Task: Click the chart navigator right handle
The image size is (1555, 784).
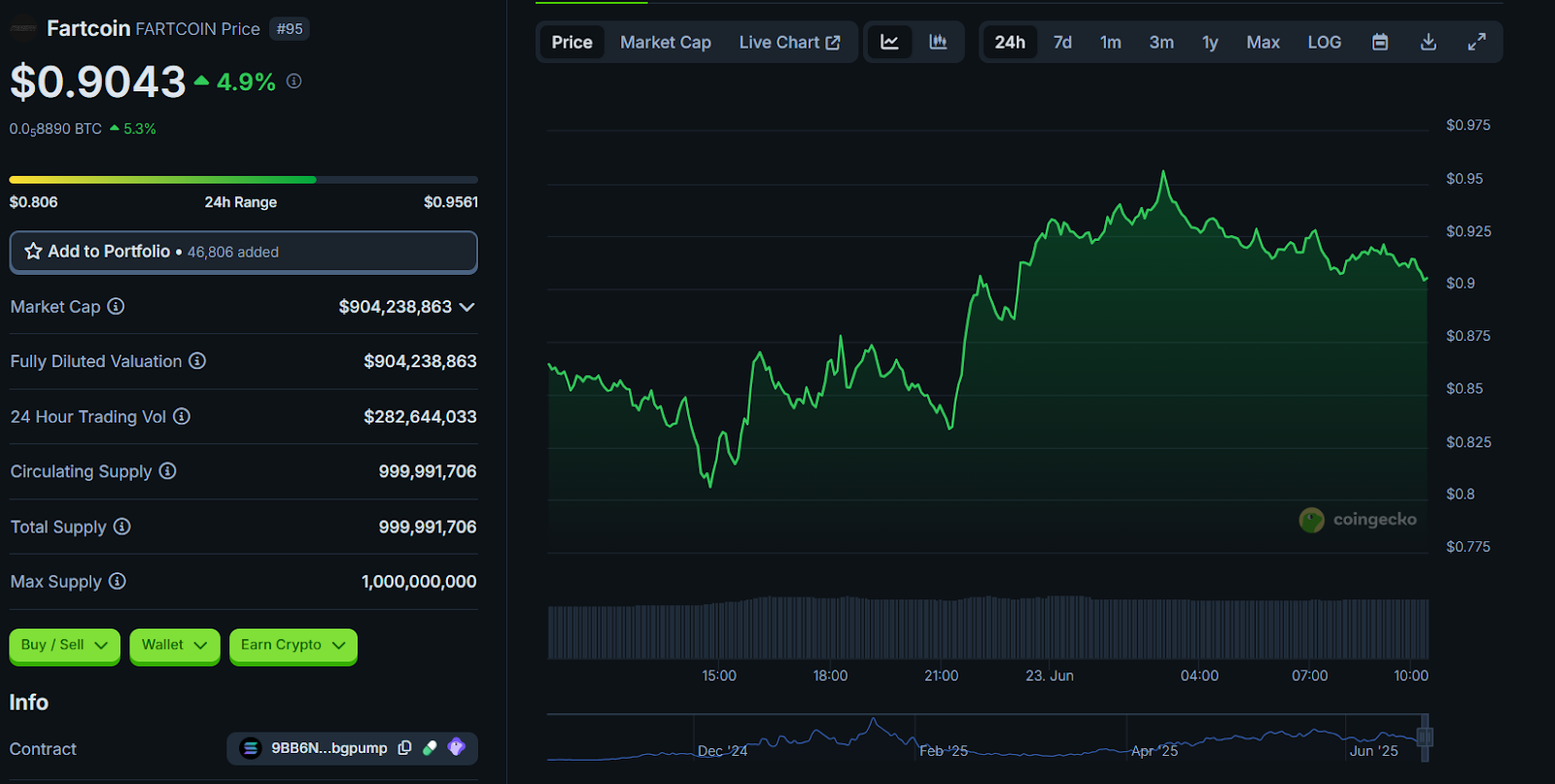Action: pyautogui.click(x=1425, y=737)
